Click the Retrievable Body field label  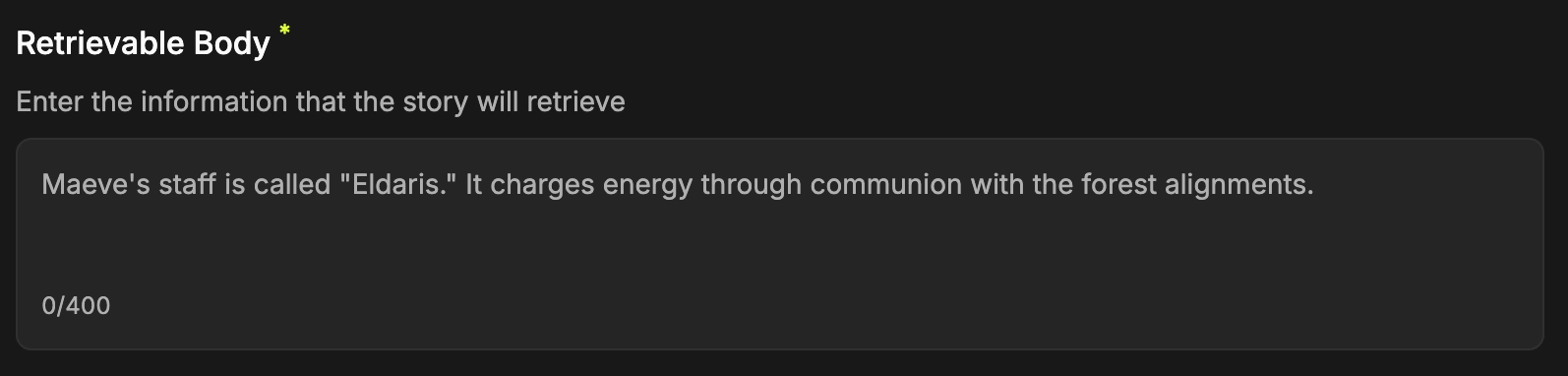pyautogui.click(x=144, y=43)
